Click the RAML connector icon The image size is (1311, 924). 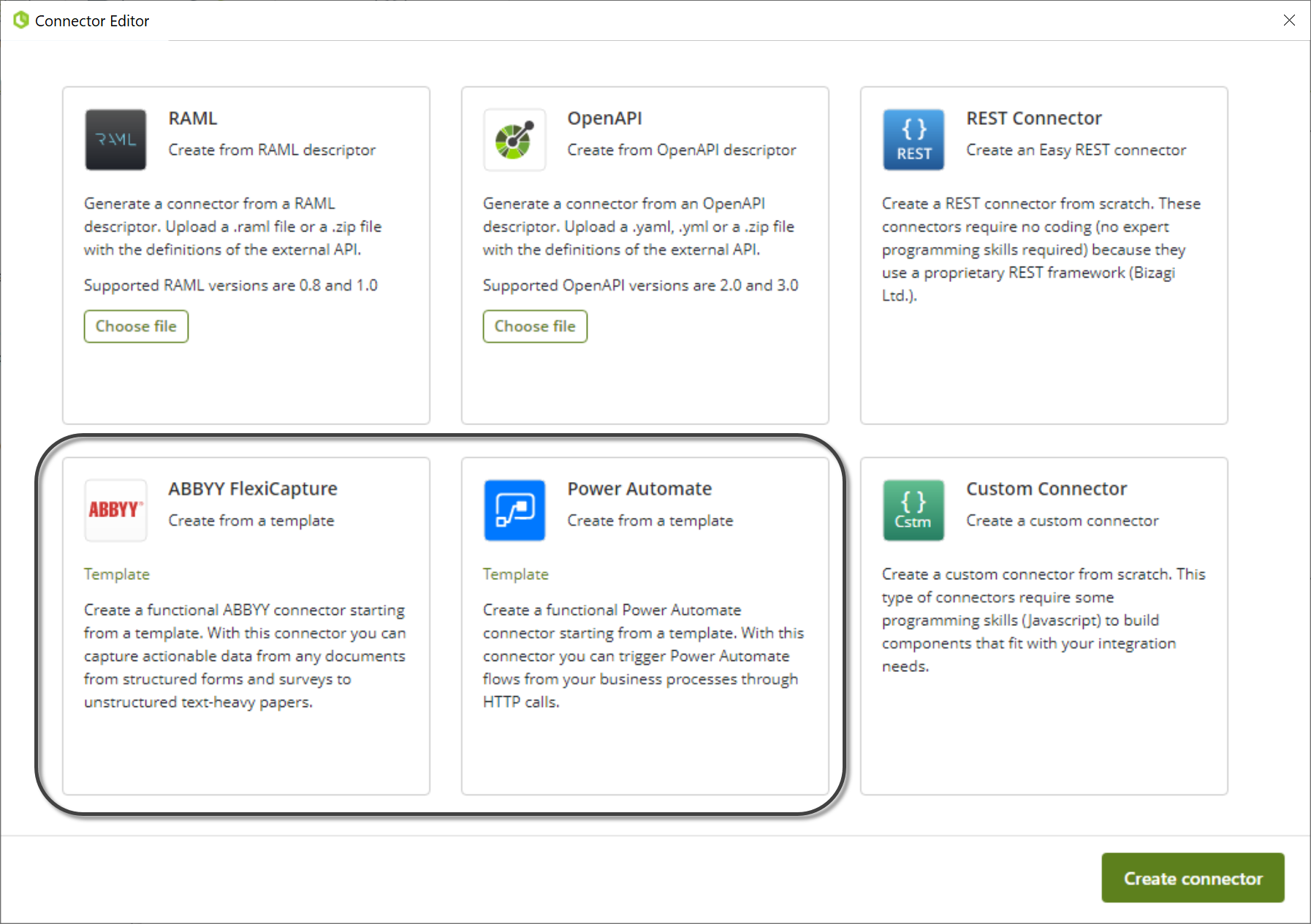pyautogui.click(x=115, y=140)
